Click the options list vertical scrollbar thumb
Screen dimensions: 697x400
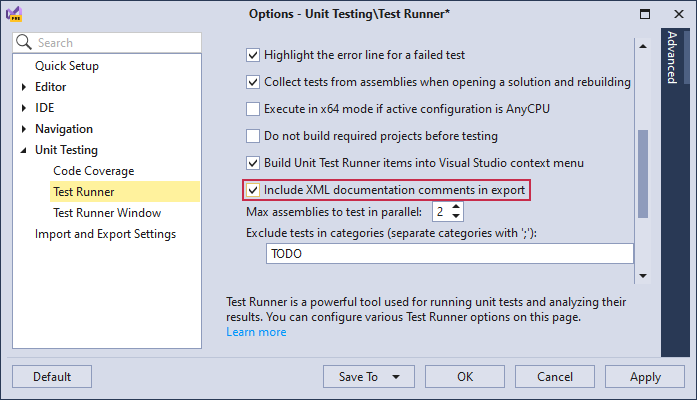[643, 174]
